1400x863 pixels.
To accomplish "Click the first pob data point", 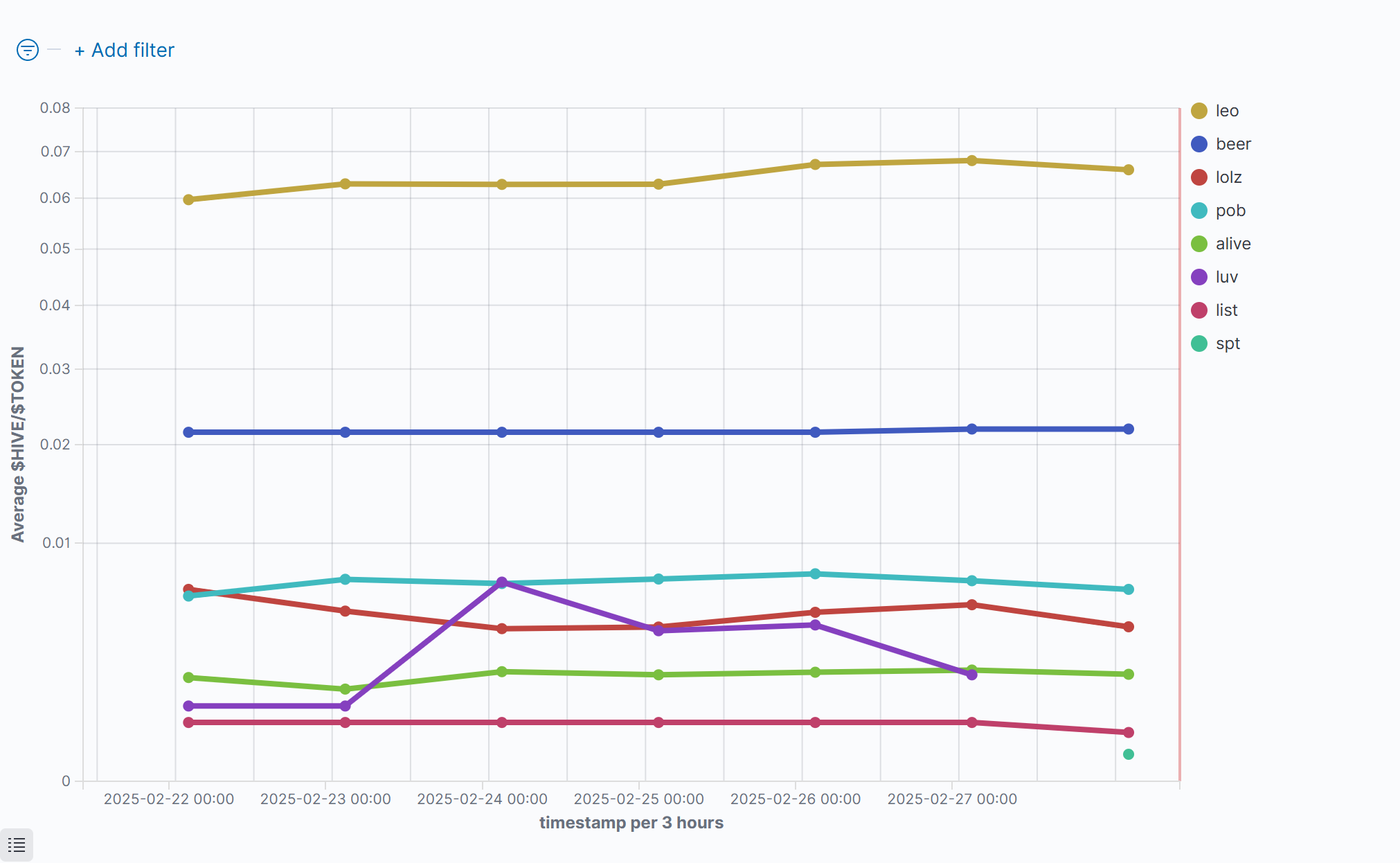I will pos(188,596).
